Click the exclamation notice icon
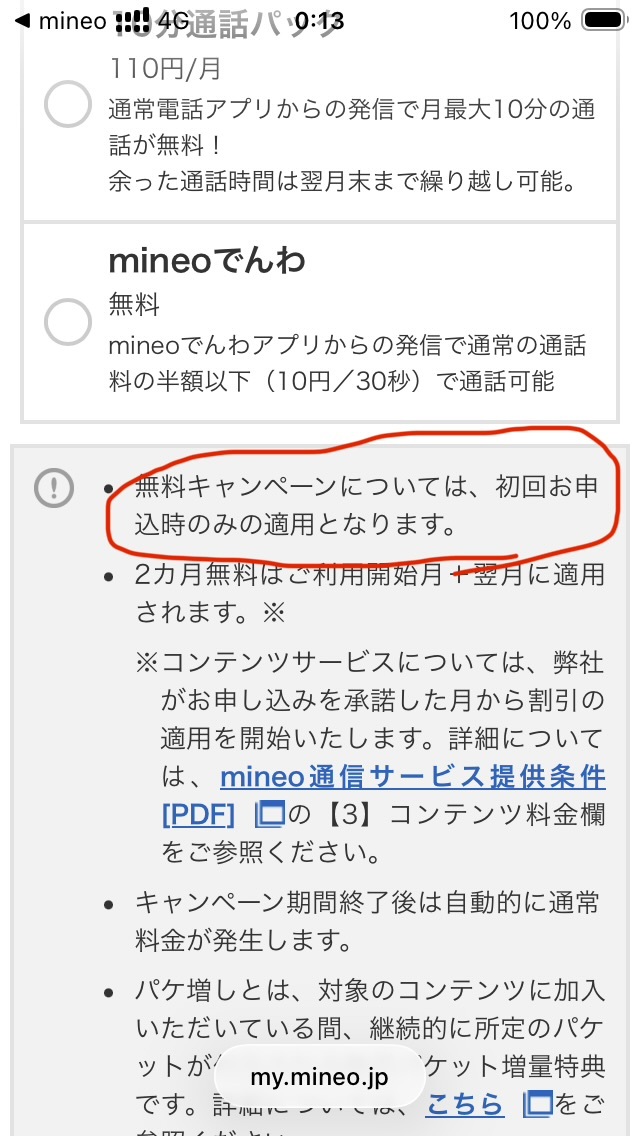This screenshot has width=640, height=1136. (x=53, y=488)
